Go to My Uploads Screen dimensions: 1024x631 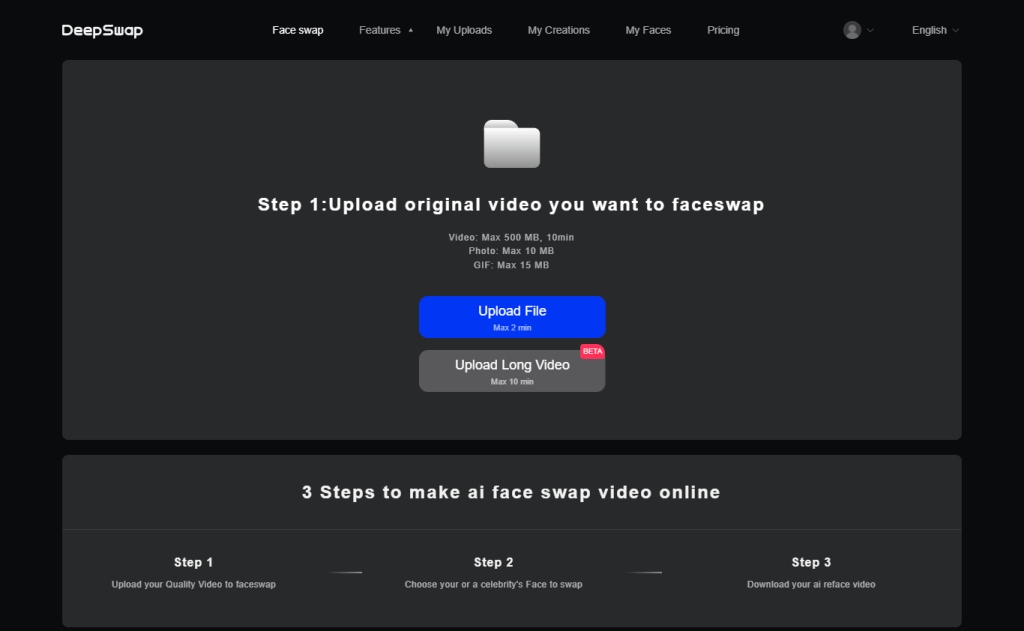[x=464, y=30]
